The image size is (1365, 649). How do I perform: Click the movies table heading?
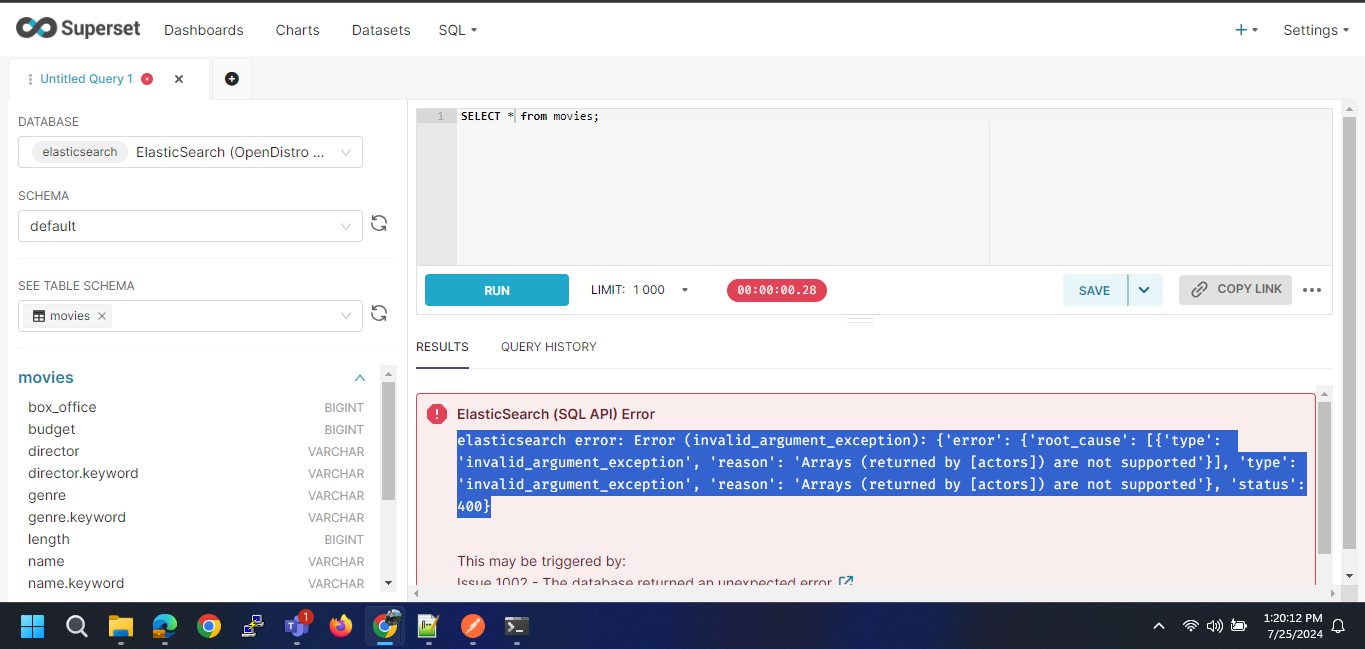pyautogui.click(x=46, y=378)
